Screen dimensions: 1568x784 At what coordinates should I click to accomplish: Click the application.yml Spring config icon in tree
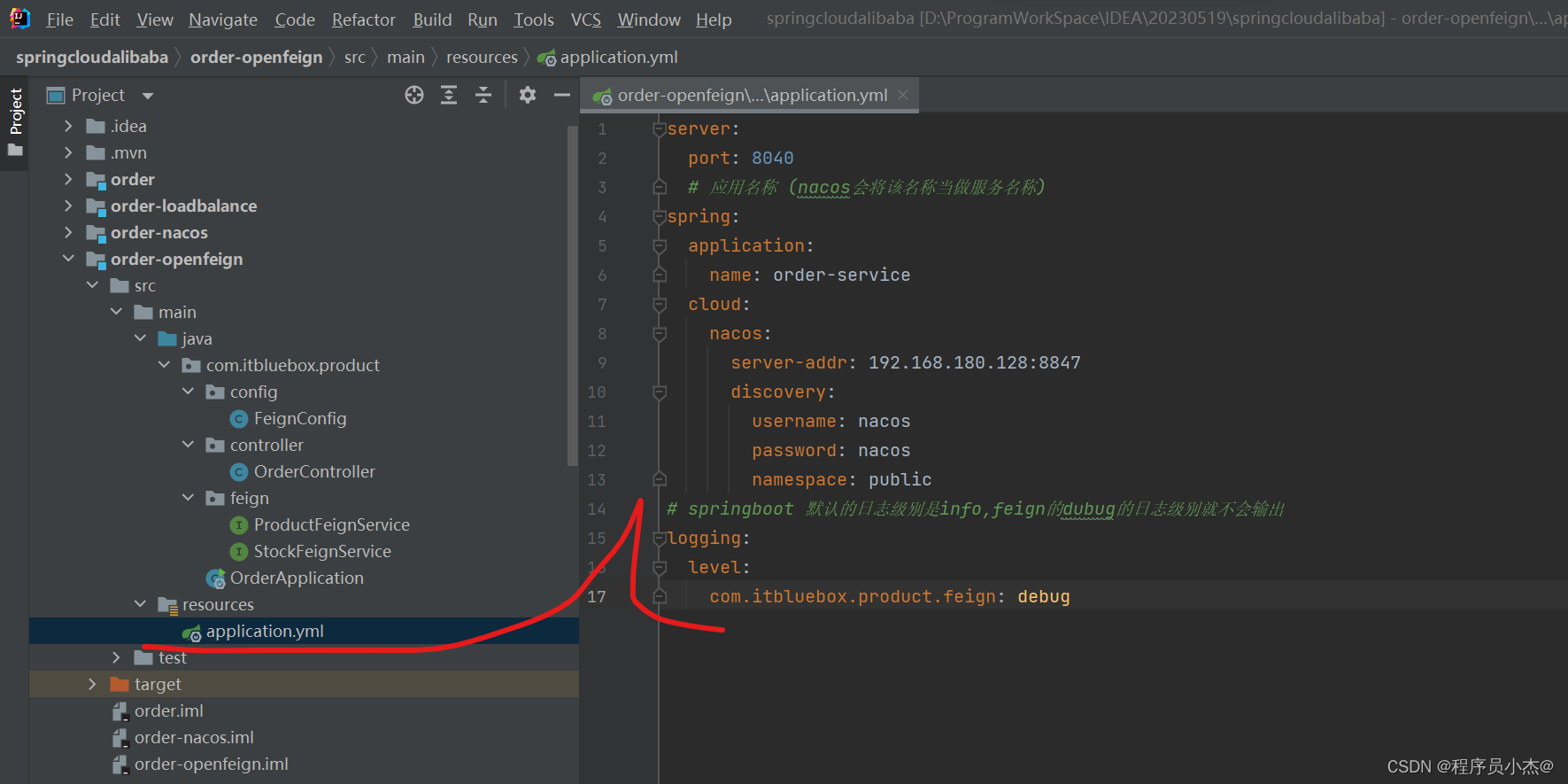(x=191, y=633)
